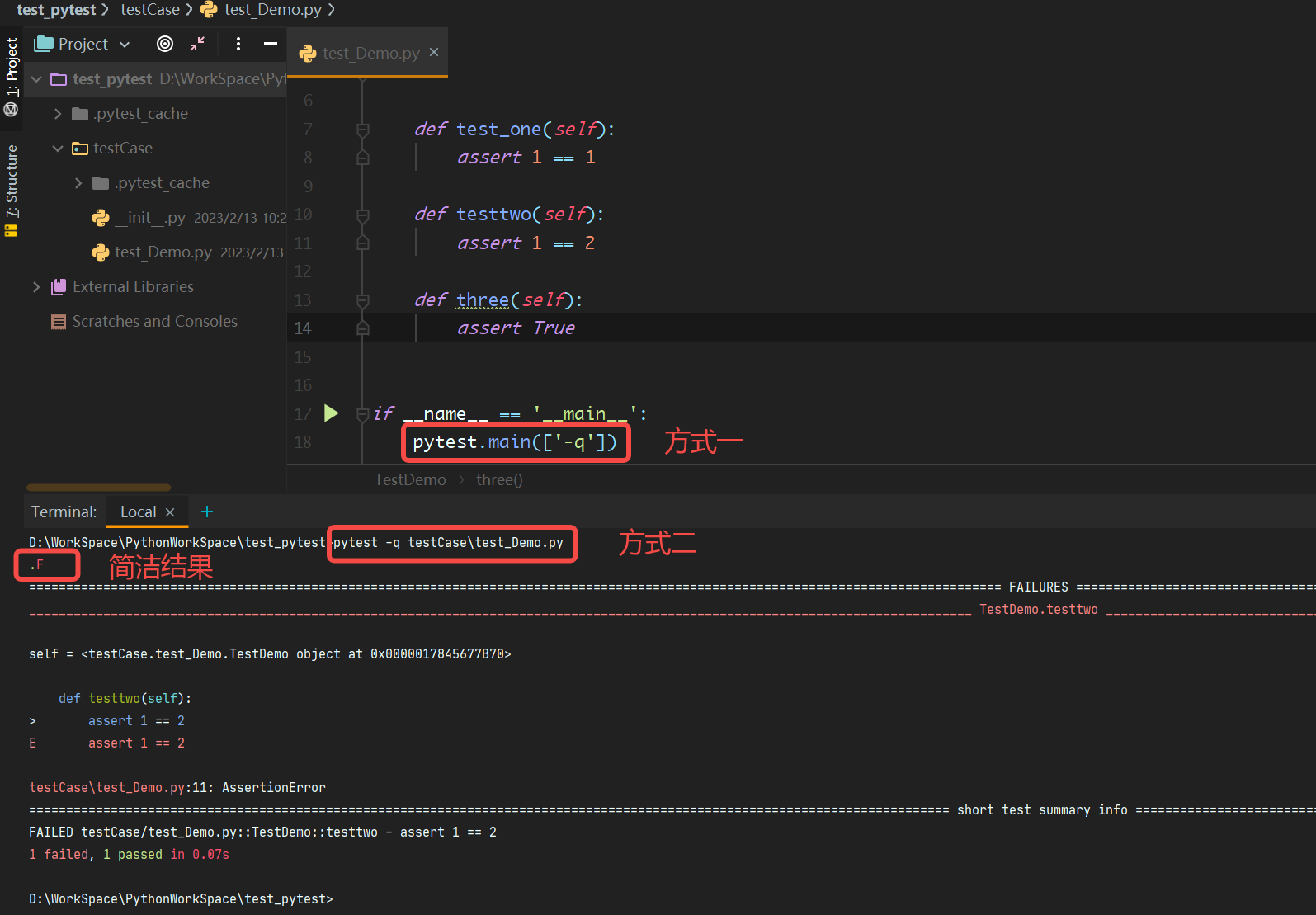
Task: Hide the Project panel
Action: [271, 44]
